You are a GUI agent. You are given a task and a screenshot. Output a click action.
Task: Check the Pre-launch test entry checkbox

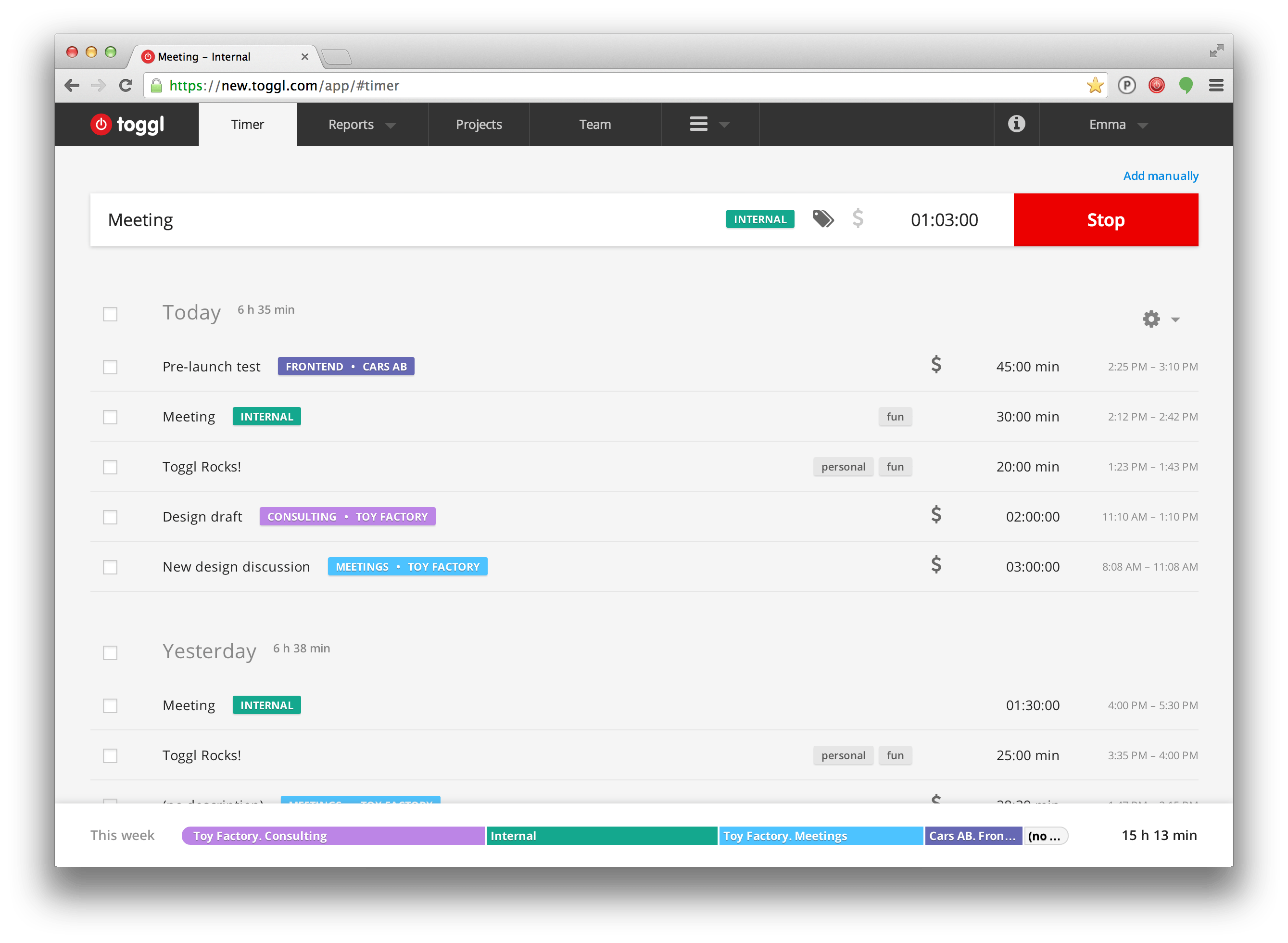click(x=110, y=367)
